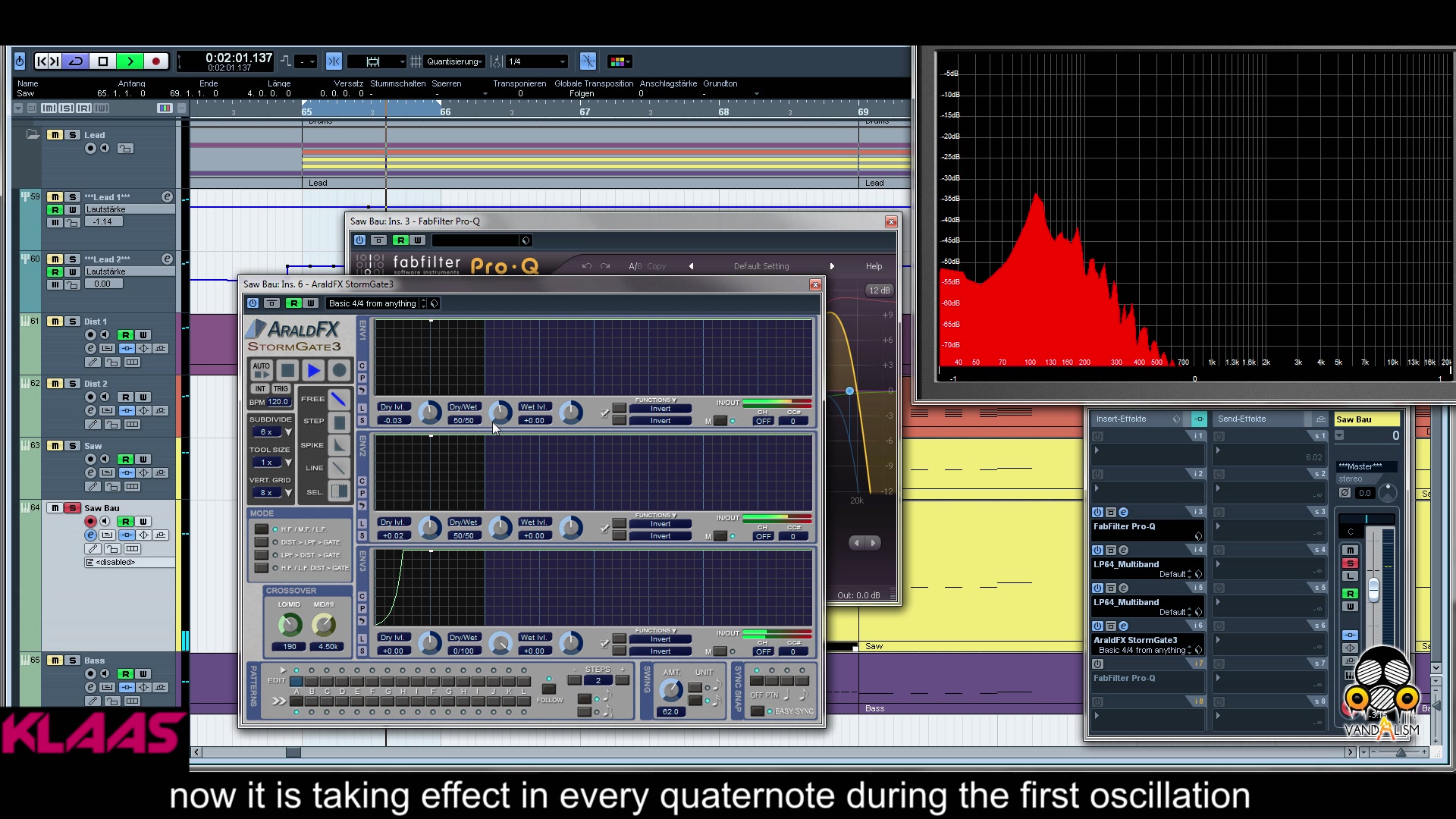Image resolution: width=1456 pixels, height=819 pixels.
Task: Open the VERT. GRID 8 x dropdown
Action: (x=271, y=493)
